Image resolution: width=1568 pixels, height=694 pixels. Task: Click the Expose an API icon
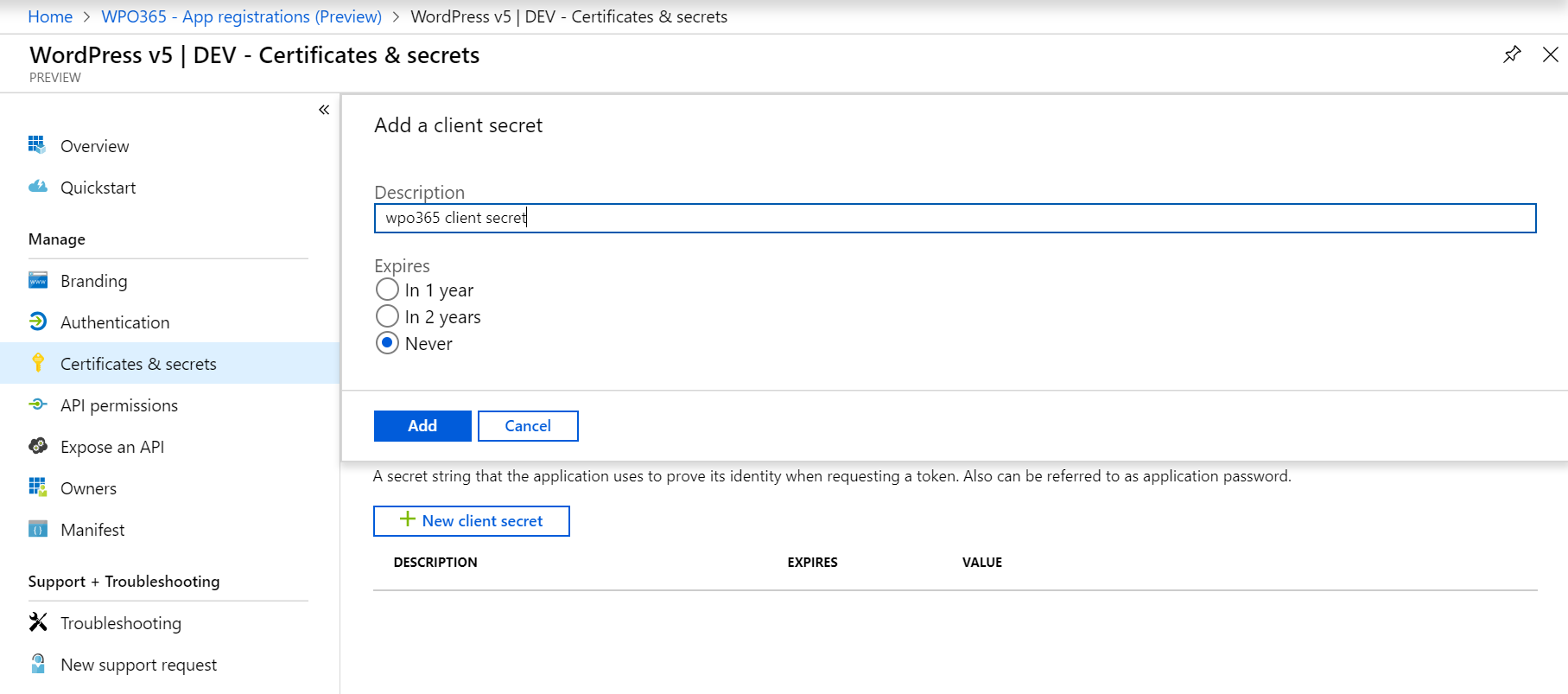[x=38, y=445]
